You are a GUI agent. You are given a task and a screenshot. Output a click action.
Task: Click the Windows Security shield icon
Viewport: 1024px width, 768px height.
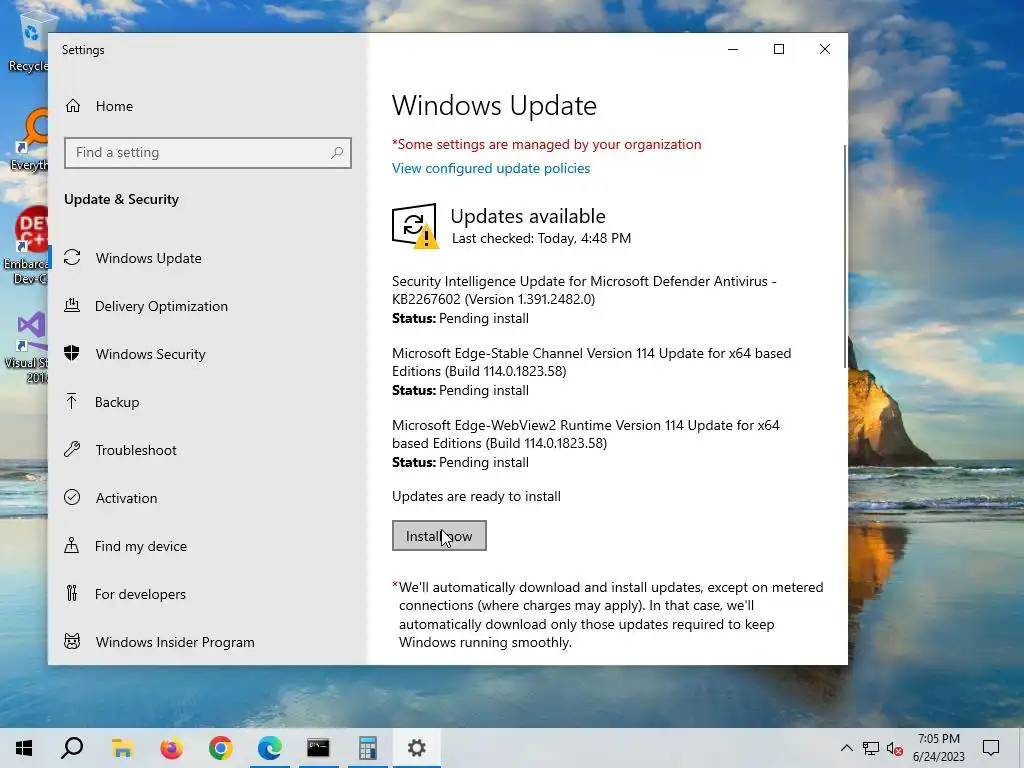[72, 353]
